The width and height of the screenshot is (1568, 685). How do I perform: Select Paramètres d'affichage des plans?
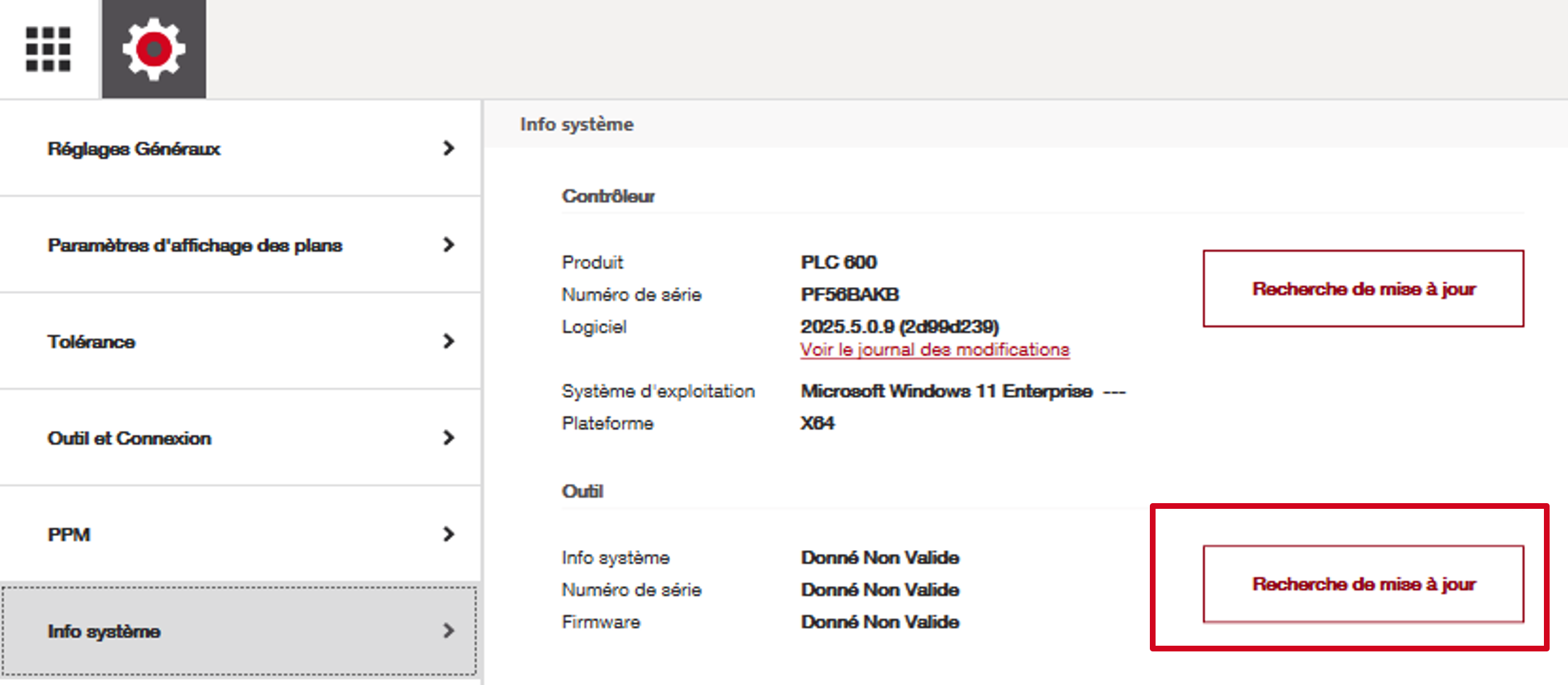[x=194, y=245]
